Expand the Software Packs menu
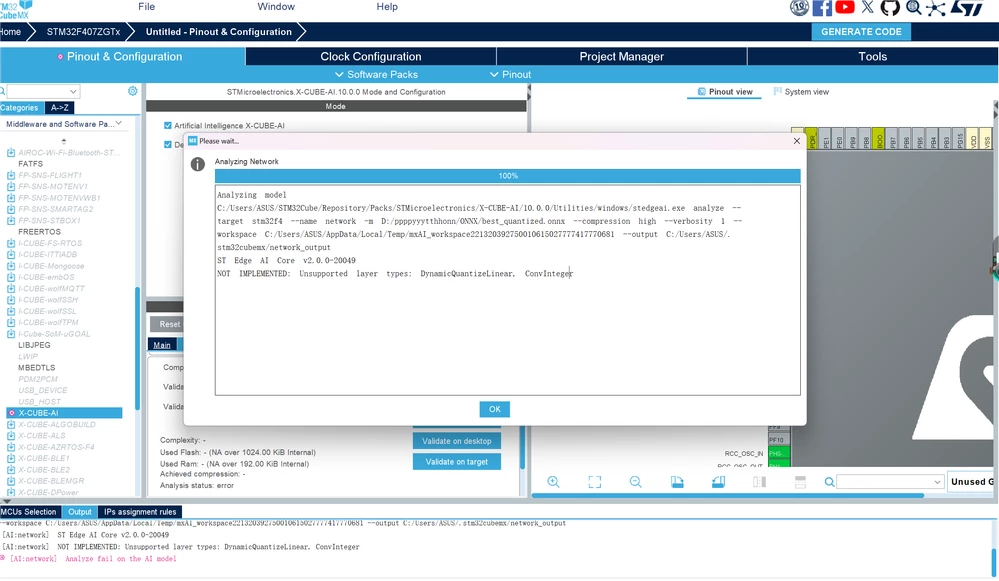The image size is (999, 581). click(x=376, y=75)
